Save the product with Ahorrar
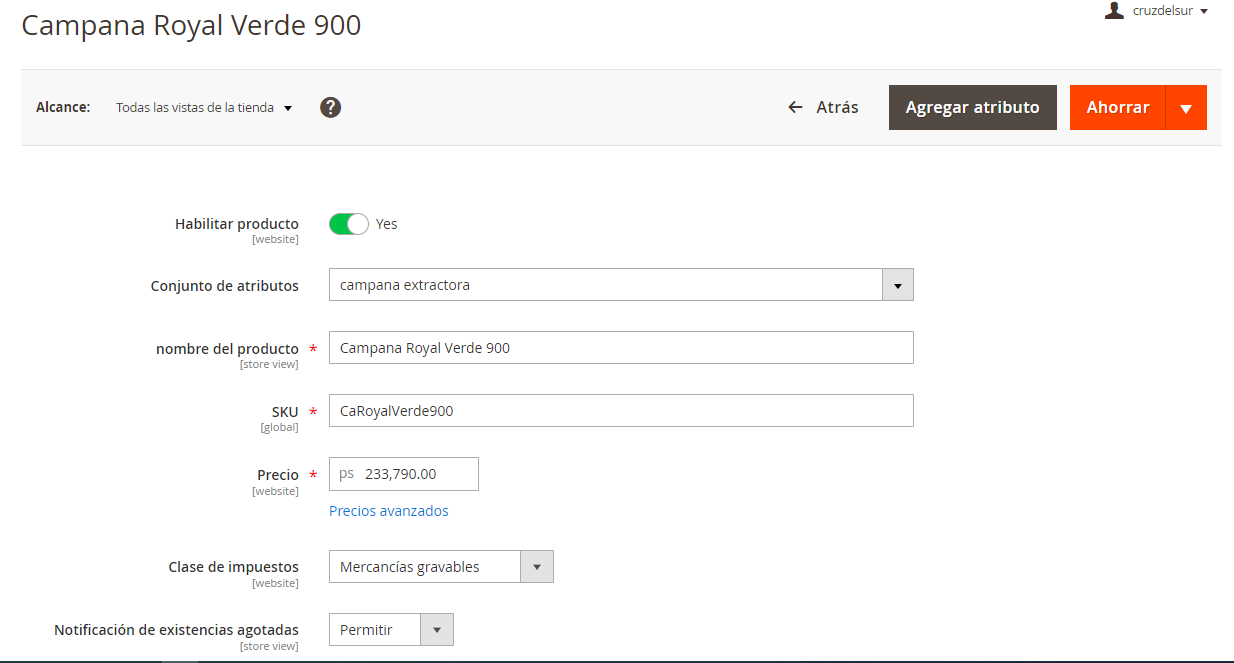This screenshot has width=1234, height=663. [1118, 108]
